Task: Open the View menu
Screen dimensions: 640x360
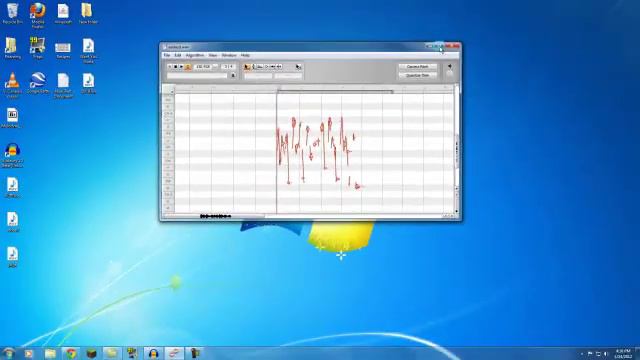Action: coord(213,55)
